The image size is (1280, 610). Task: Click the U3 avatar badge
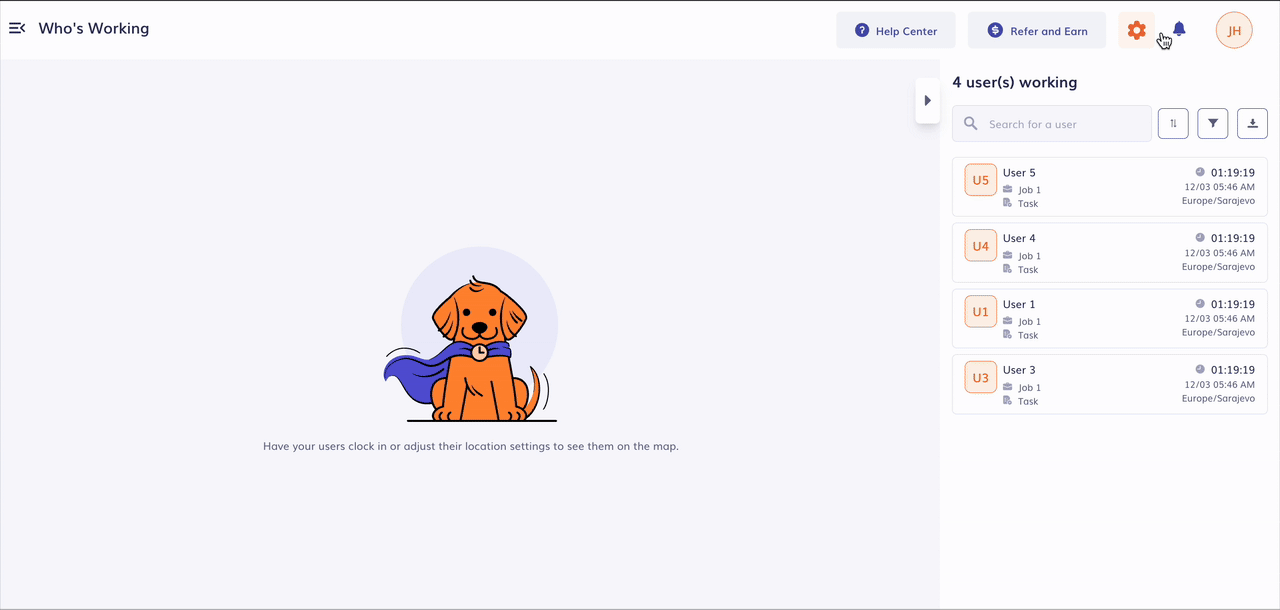980,377
